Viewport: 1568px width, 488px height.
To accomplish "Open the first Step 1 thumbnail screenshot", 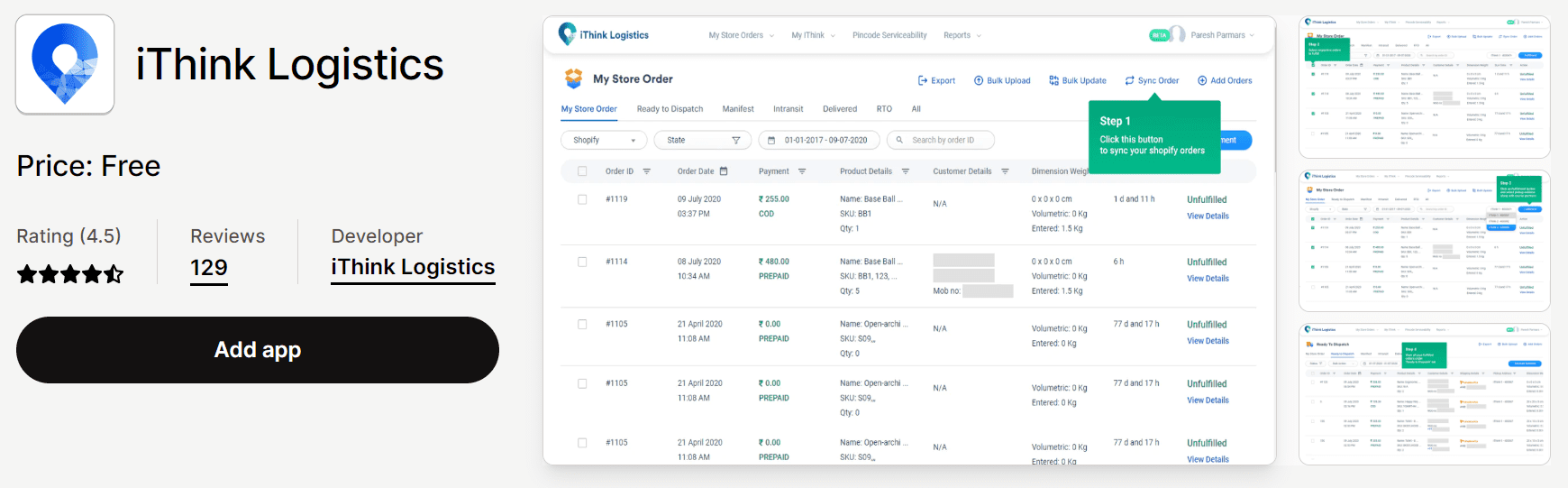I will coord(1424,87).
